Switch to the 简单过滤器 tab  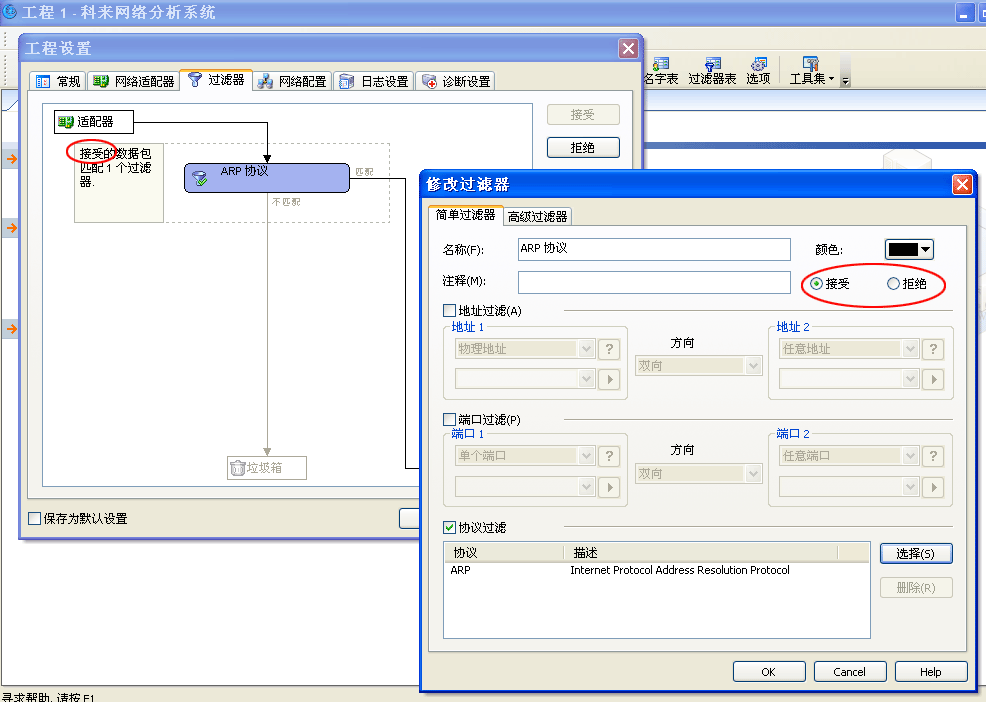point(465,215)
